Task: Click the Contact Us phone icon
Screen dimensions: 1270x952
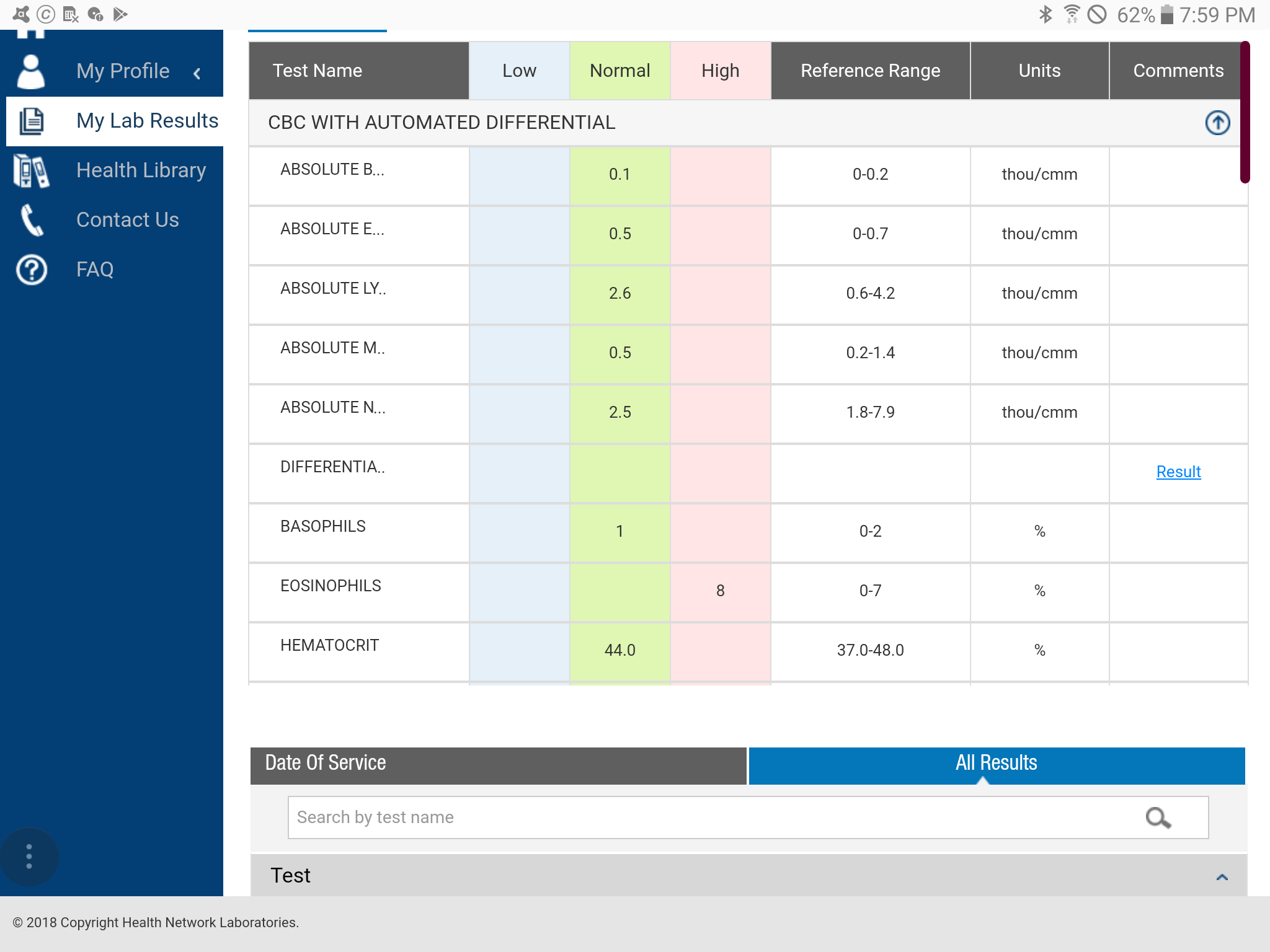Action: coord(31,220)
